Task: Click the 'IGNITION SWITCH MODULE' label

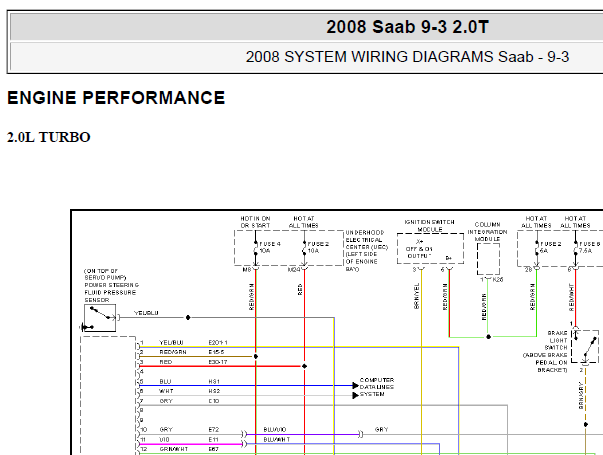Action: [430, 226]
